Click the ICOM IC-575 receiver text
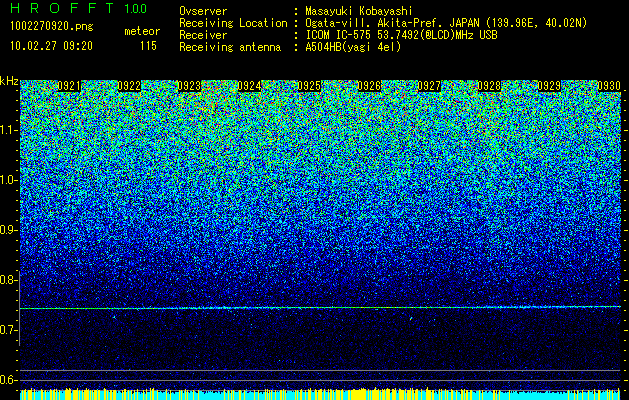Screen dimensions: 629x400 tap(401, 35)
